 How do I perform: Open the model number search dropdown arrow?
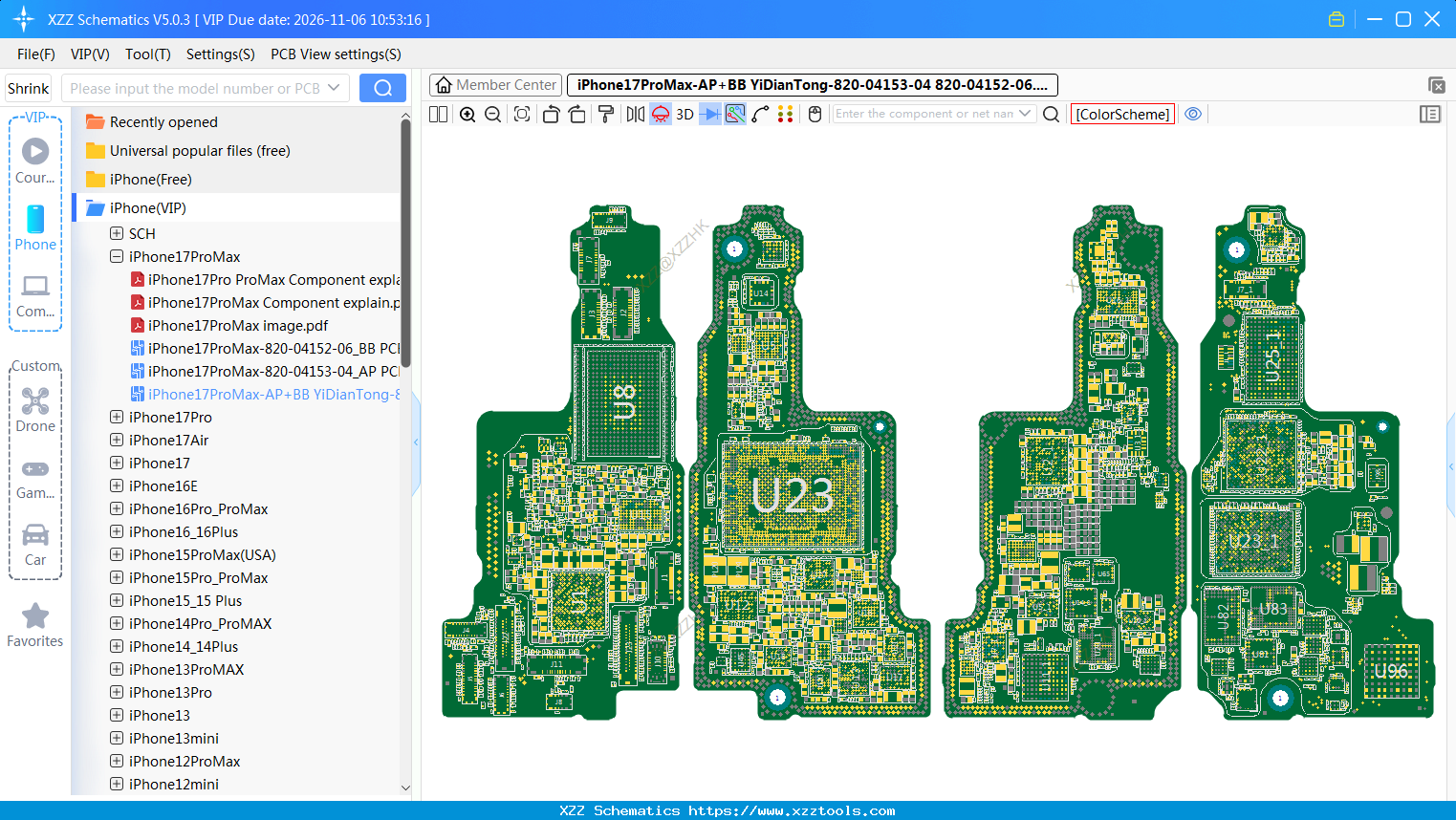coord(334,88)
